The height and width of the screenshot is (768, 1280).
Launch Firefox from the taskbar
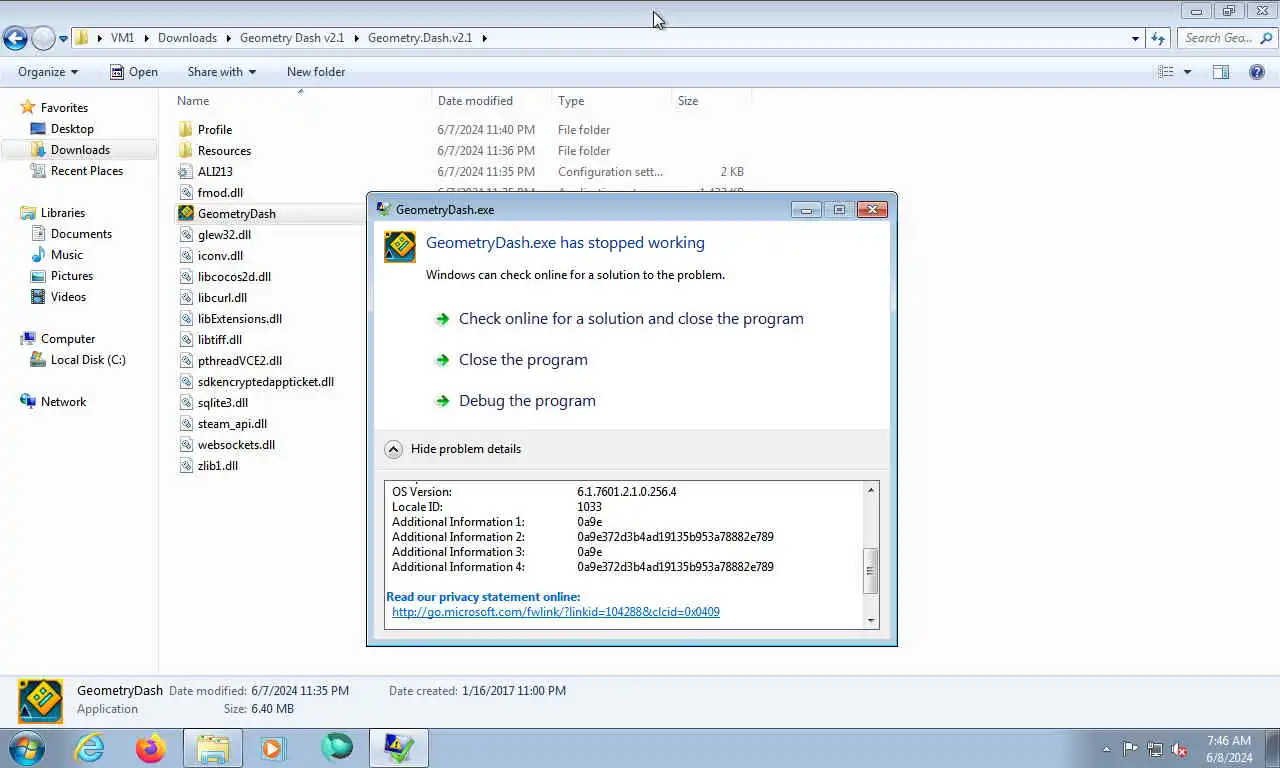click(x=151, y=748)
